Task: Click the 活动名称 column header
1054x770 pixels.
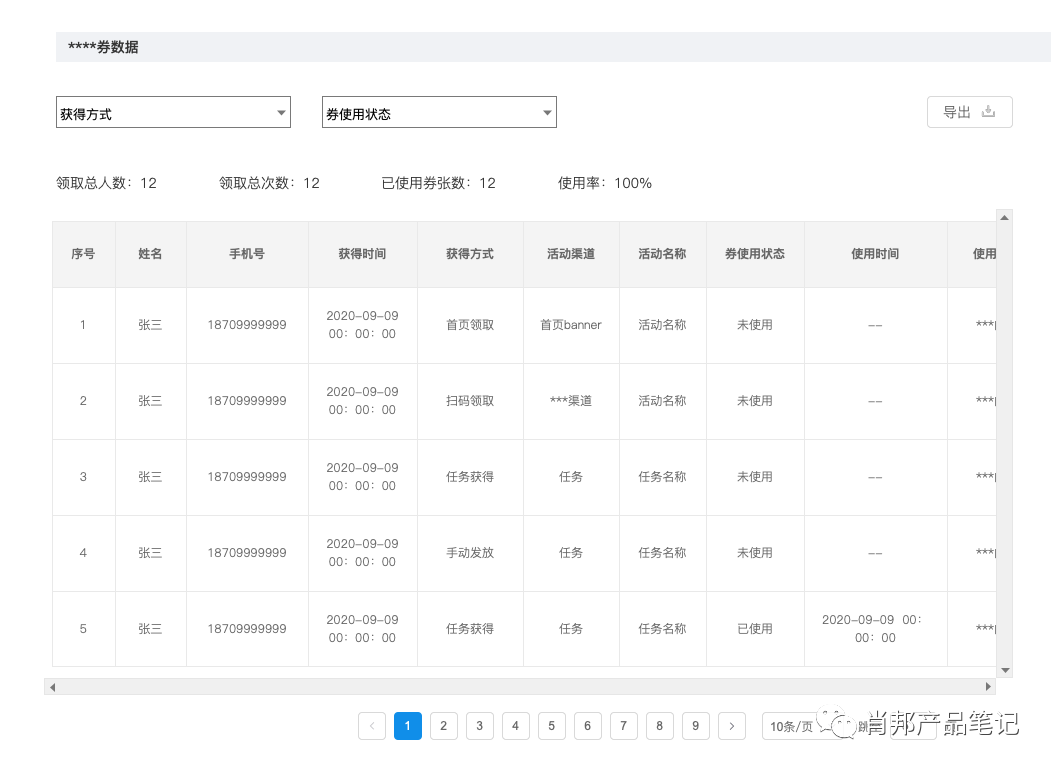Action: (662, 254)
